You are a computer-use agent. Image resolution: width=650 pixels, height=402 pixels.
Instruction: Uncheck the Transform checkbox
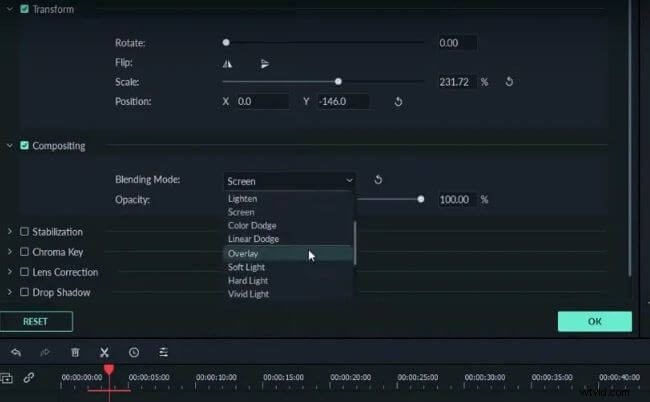point(24,9)
